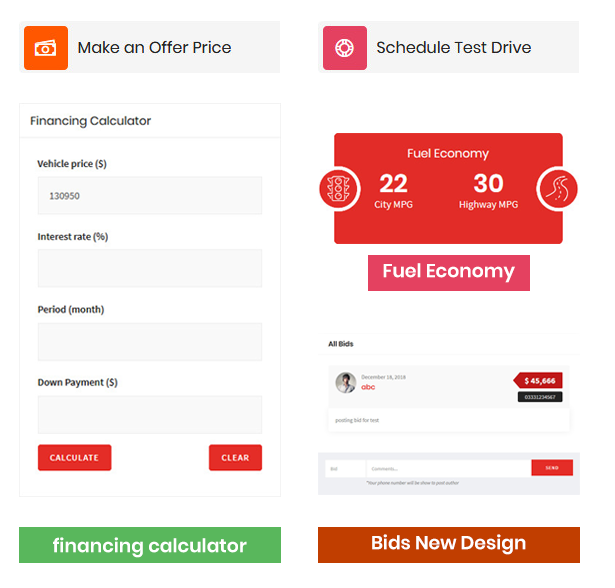Viewport: 615px width, 588px height.
Task: Open Make an Offer Price
Action: [x=154, y=48]
